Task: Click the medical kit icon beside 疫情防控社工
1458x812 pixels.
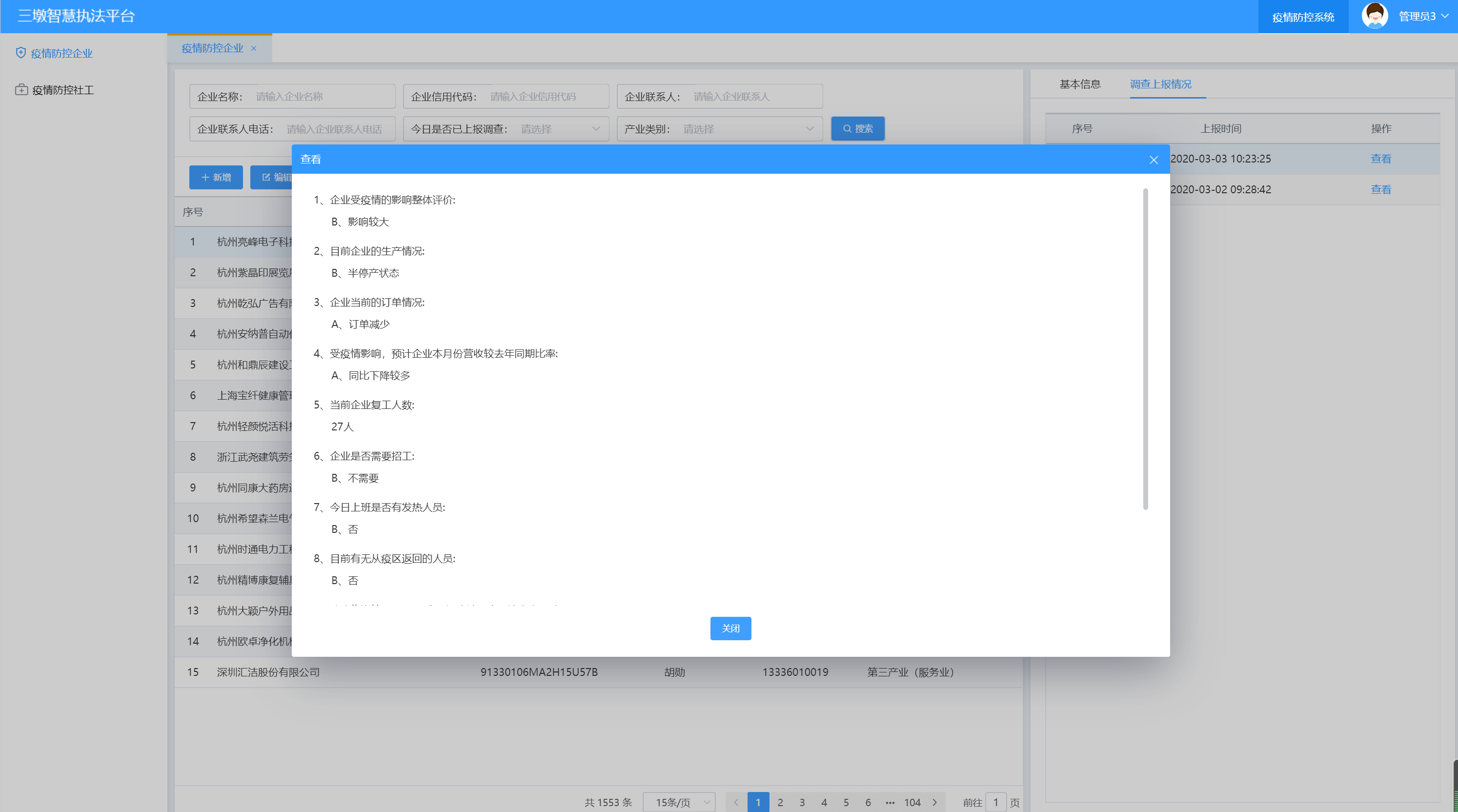Action: click(21, 89)
